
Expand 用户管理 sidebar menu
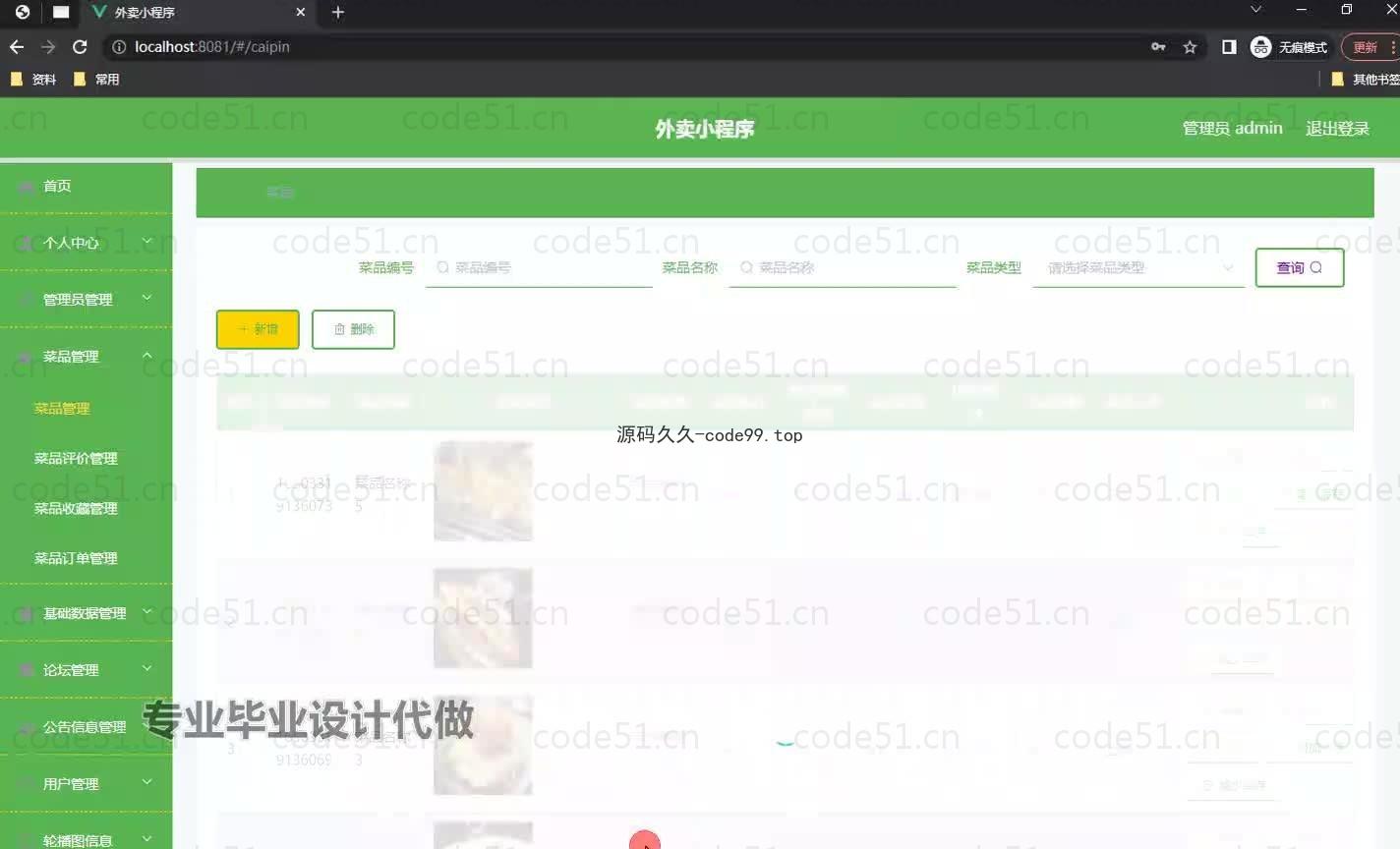[x=87, y=784]
